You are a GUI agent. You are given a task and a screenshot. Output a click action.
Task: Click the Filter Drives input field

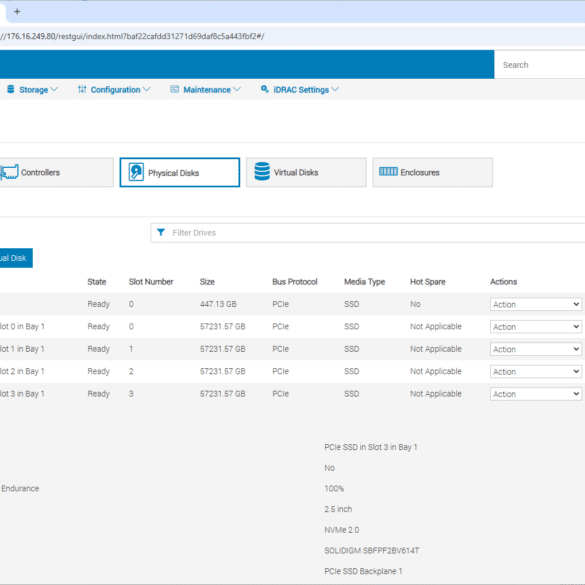coord(367,233)
